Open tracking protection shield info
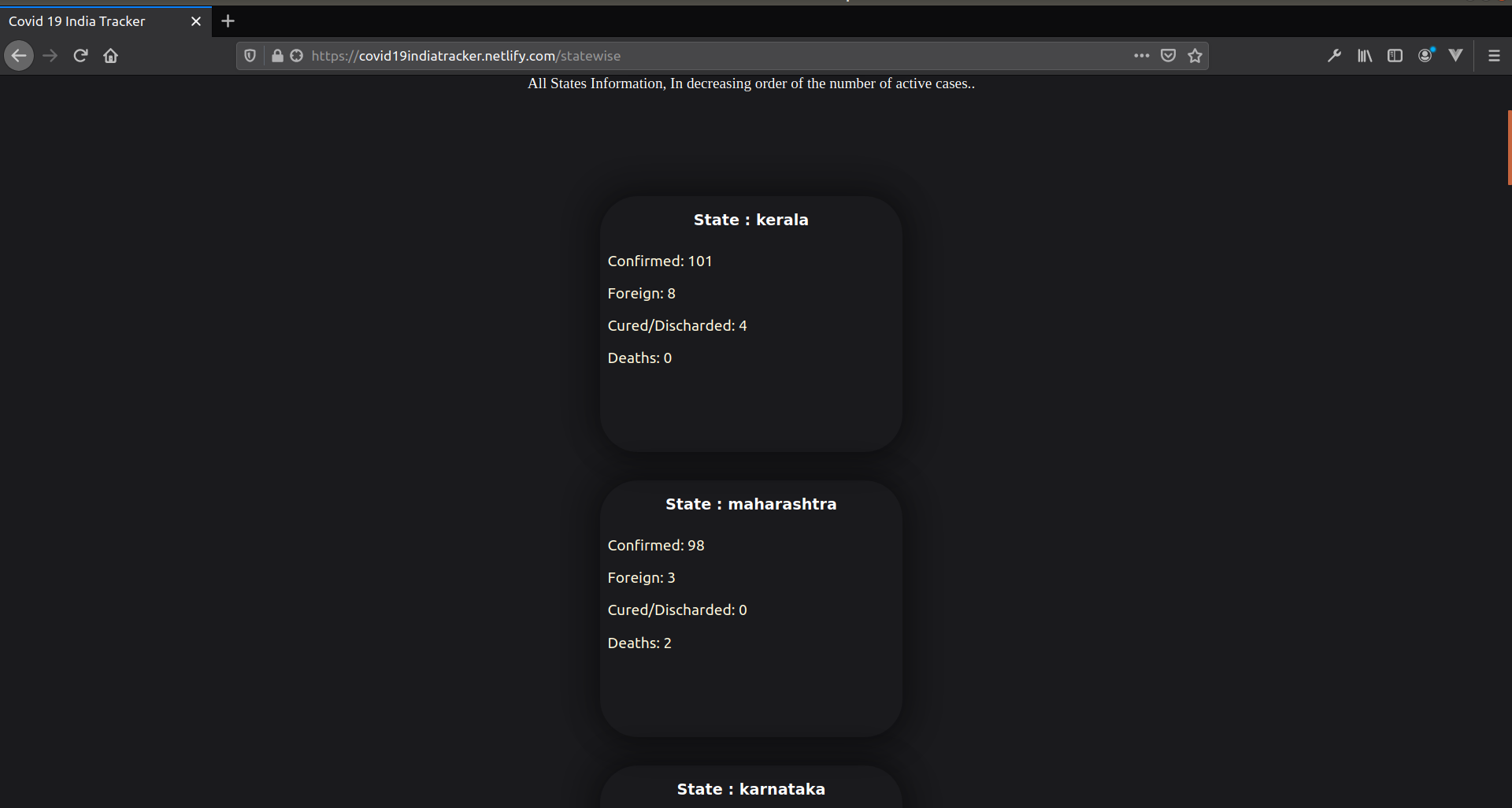The width and height of the screenshot is (1512, 808). pyautogui.click(x=250, y=56)
